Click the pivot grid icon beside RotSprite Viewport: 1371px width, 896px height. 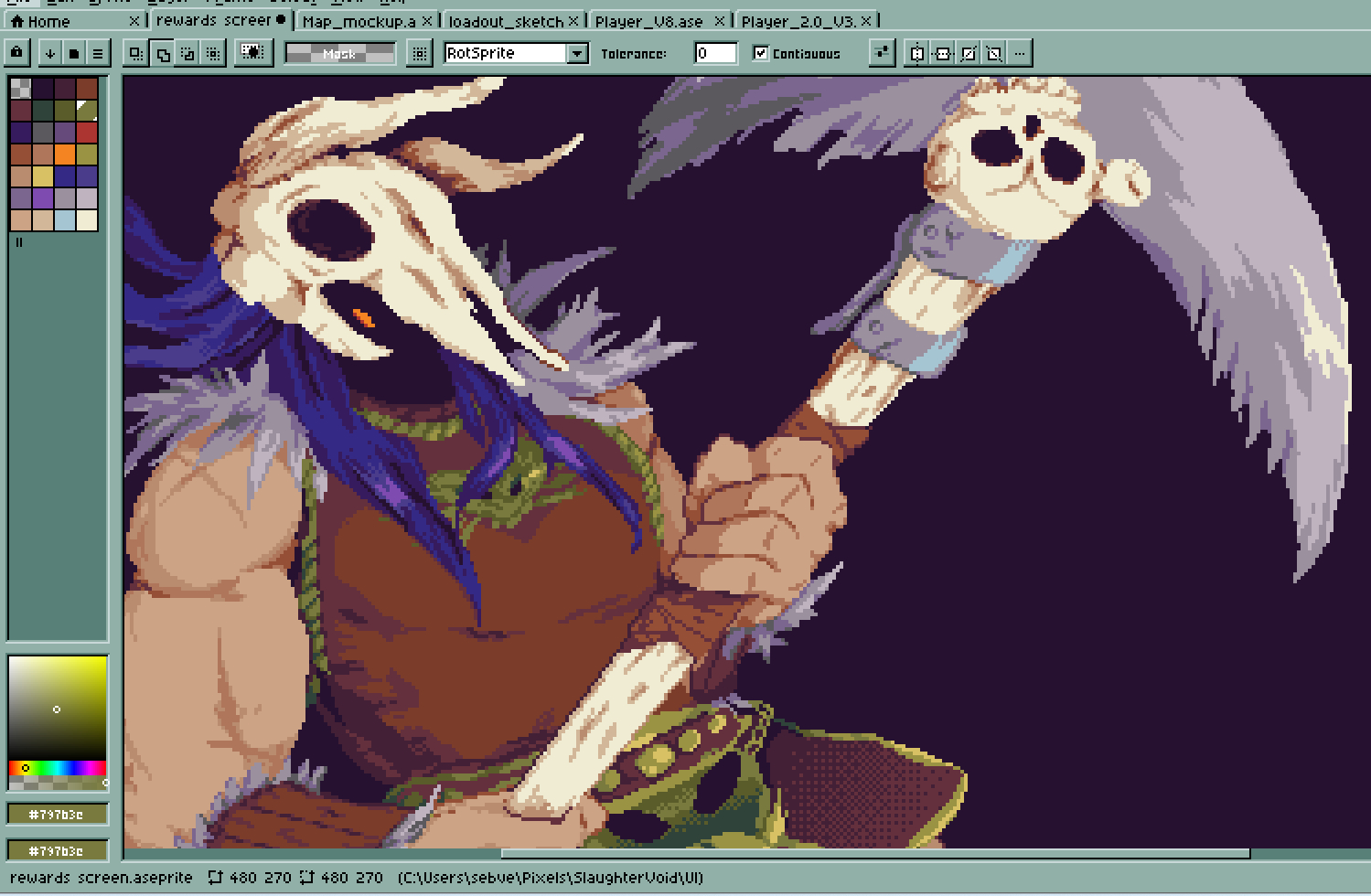(x=419, y=53)
